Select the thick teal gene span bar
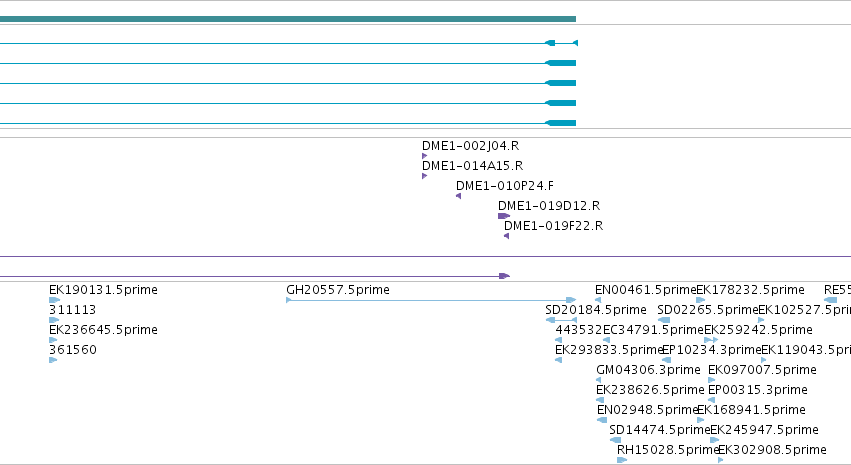851x465 pixels. click(x=288, y=19)
